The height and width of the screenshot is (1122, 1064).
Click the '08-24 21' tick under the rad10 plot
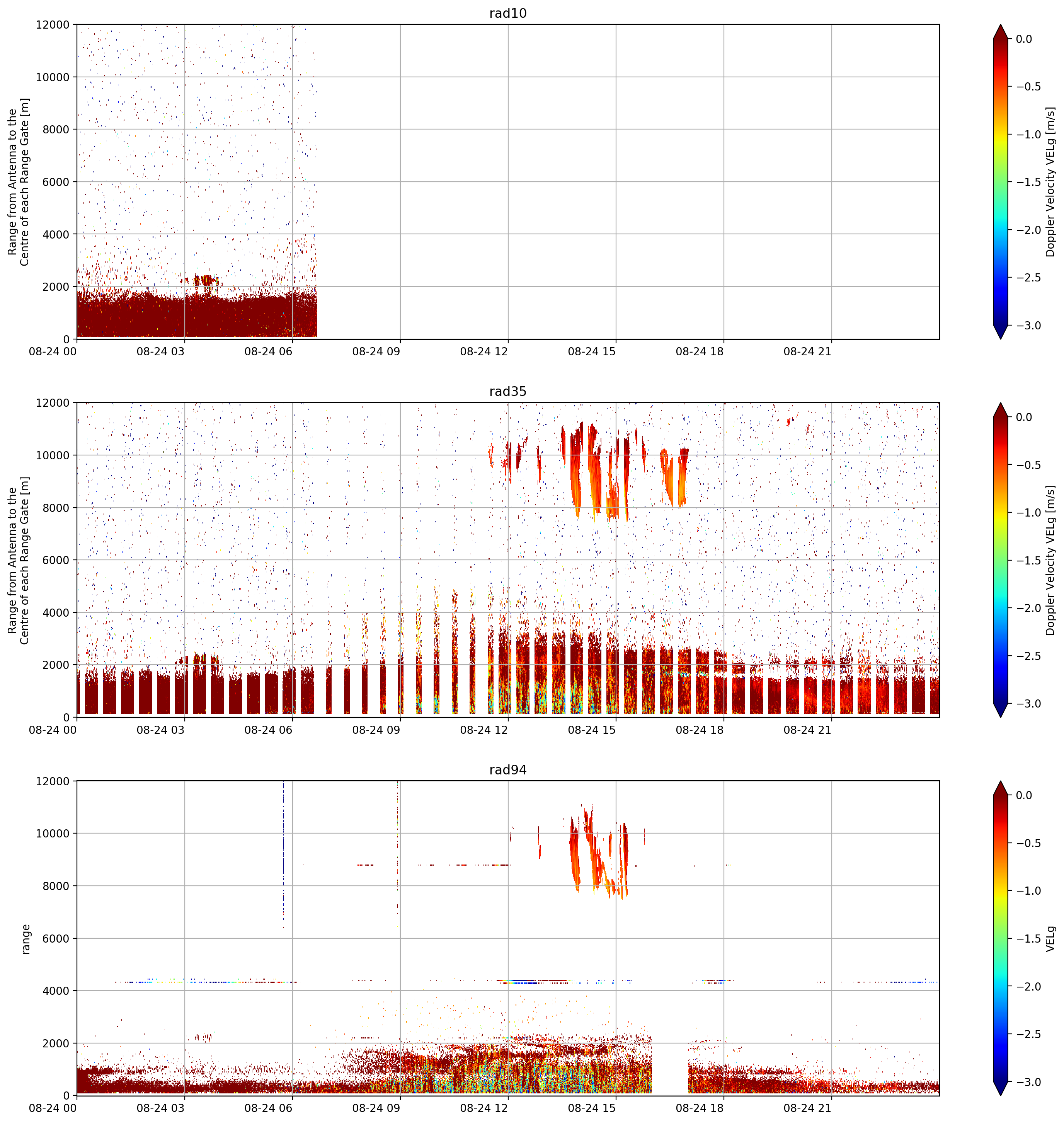(x=807, y=351)
